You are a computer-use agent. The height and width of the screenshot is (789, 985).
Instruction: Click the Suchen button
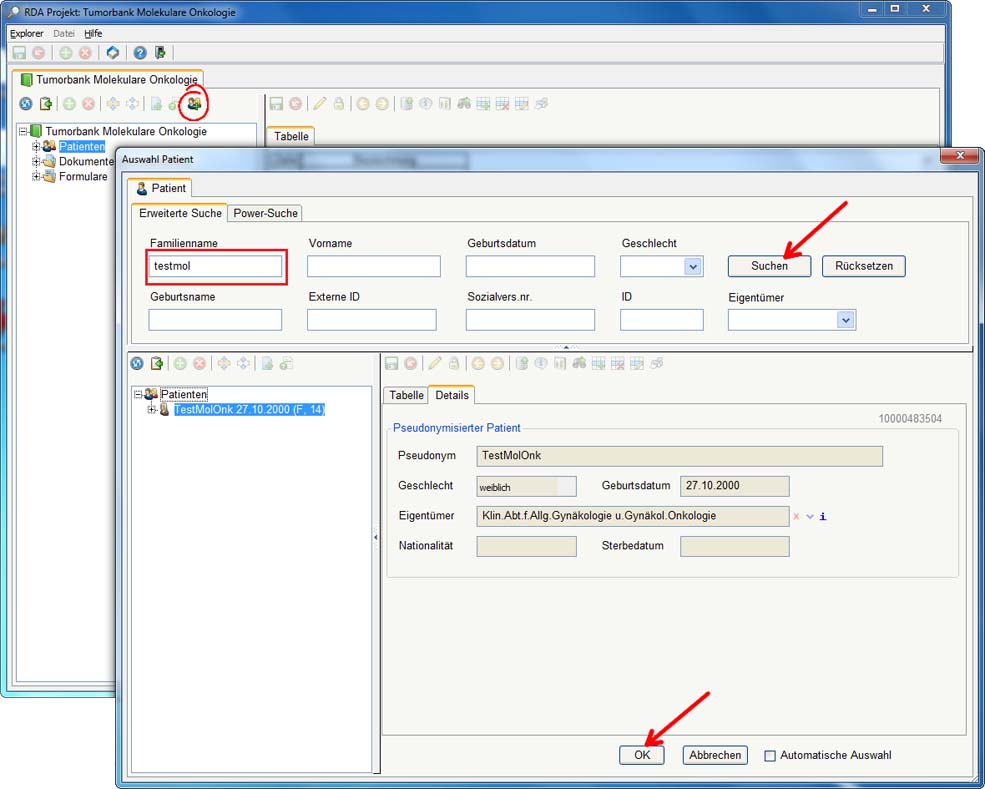coord(769,266)
